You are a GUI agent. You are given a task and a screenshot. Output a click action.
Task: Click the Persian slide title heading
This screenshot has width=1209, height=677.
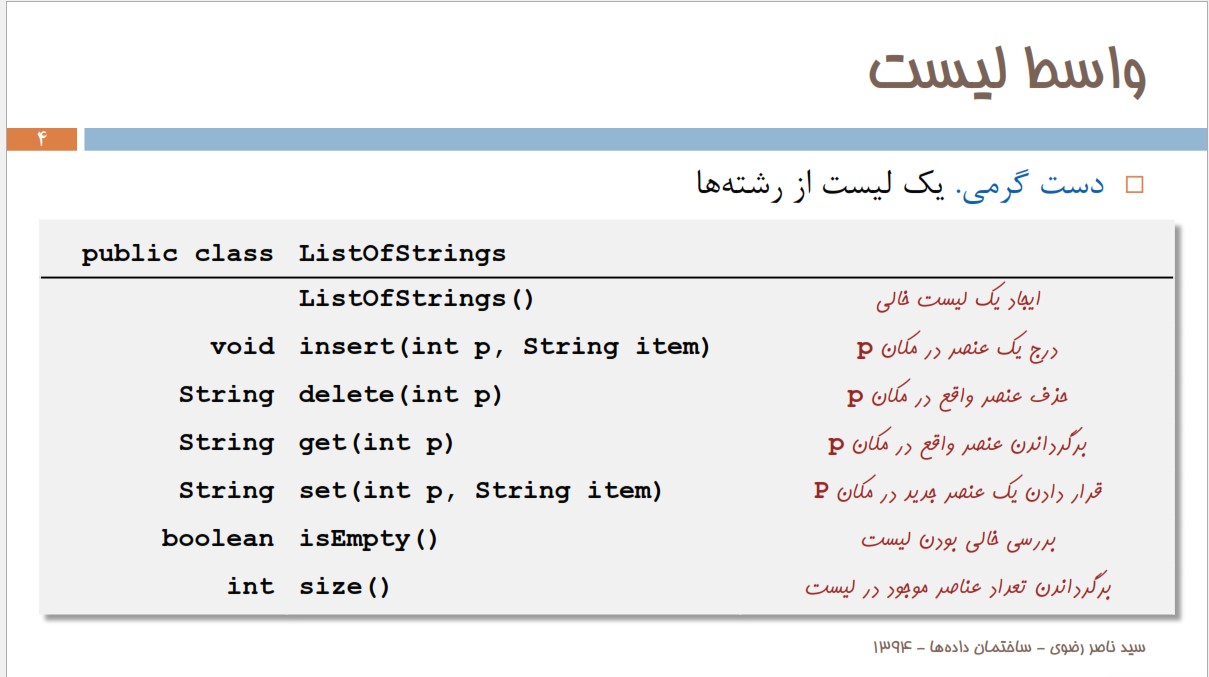1006,71
